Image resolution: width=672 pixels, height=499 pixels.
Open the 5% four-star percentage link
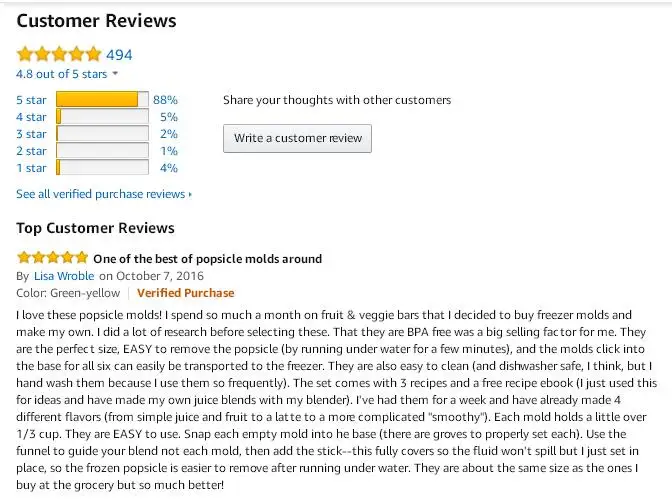(x=168, y=117)
